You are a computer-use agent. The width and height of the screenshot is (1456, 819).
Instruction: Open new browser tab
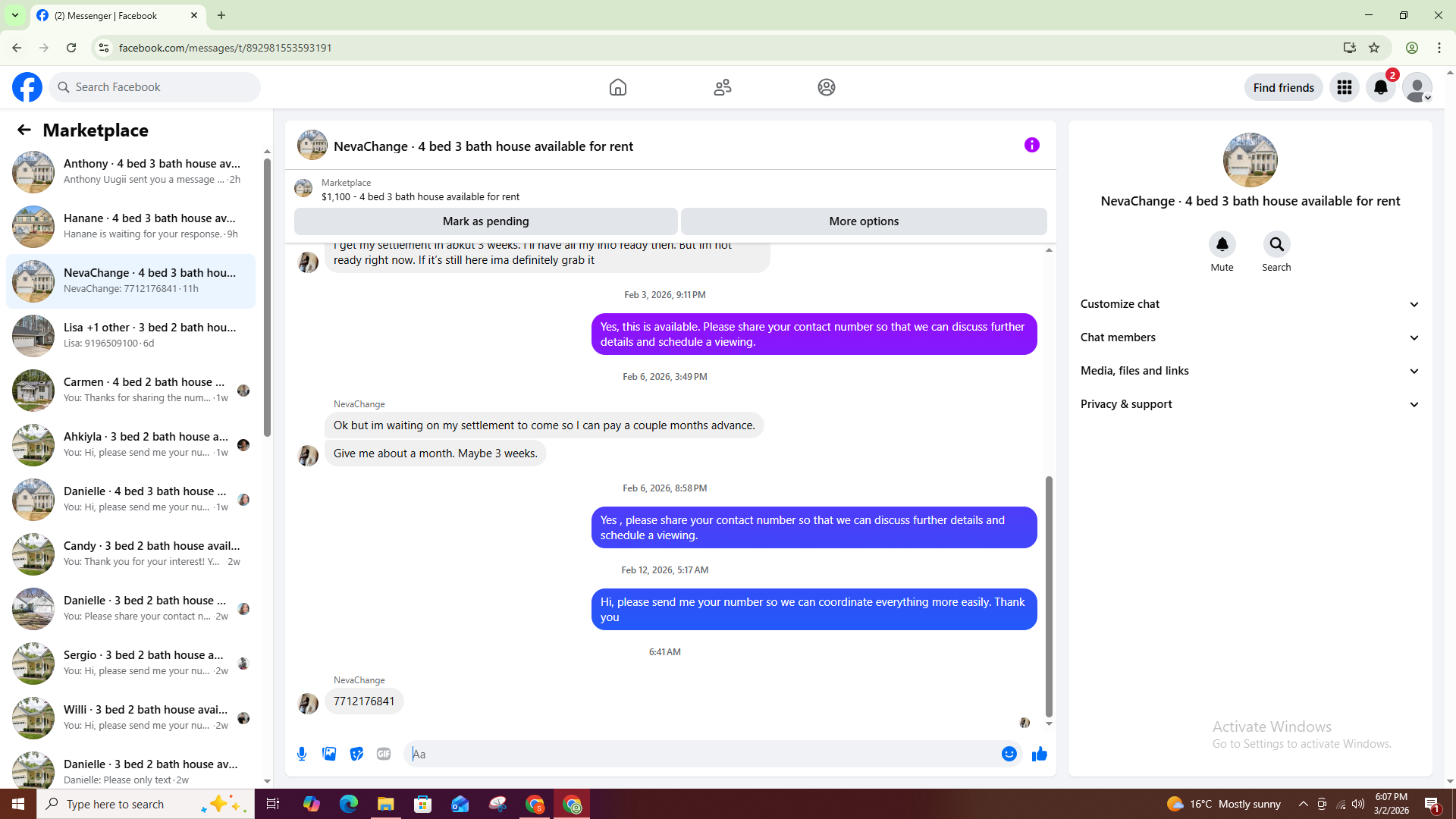tap(221, 15)
